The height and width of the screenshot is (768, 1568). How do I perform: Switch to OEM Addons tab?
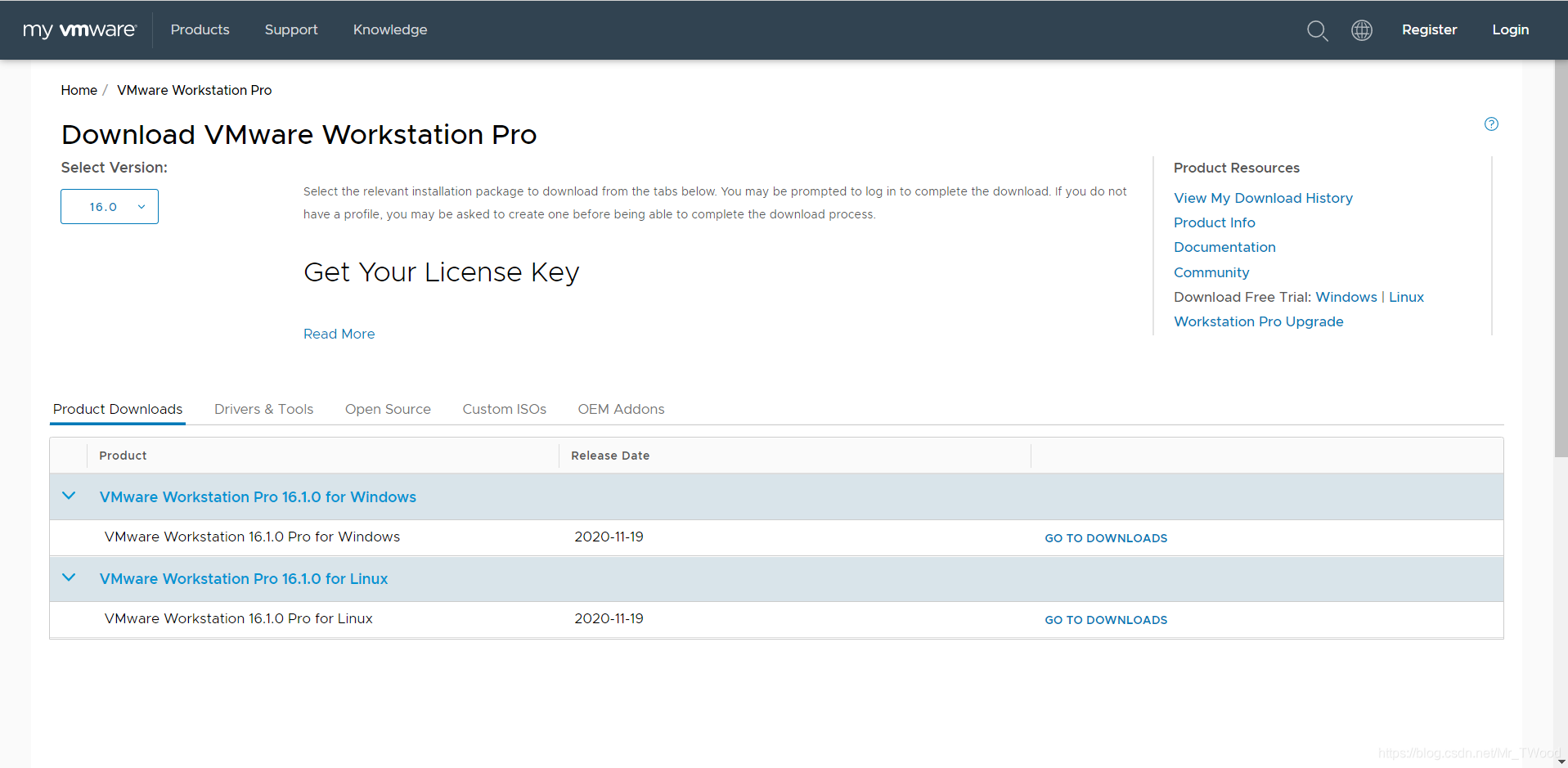[x=621, y=409]
